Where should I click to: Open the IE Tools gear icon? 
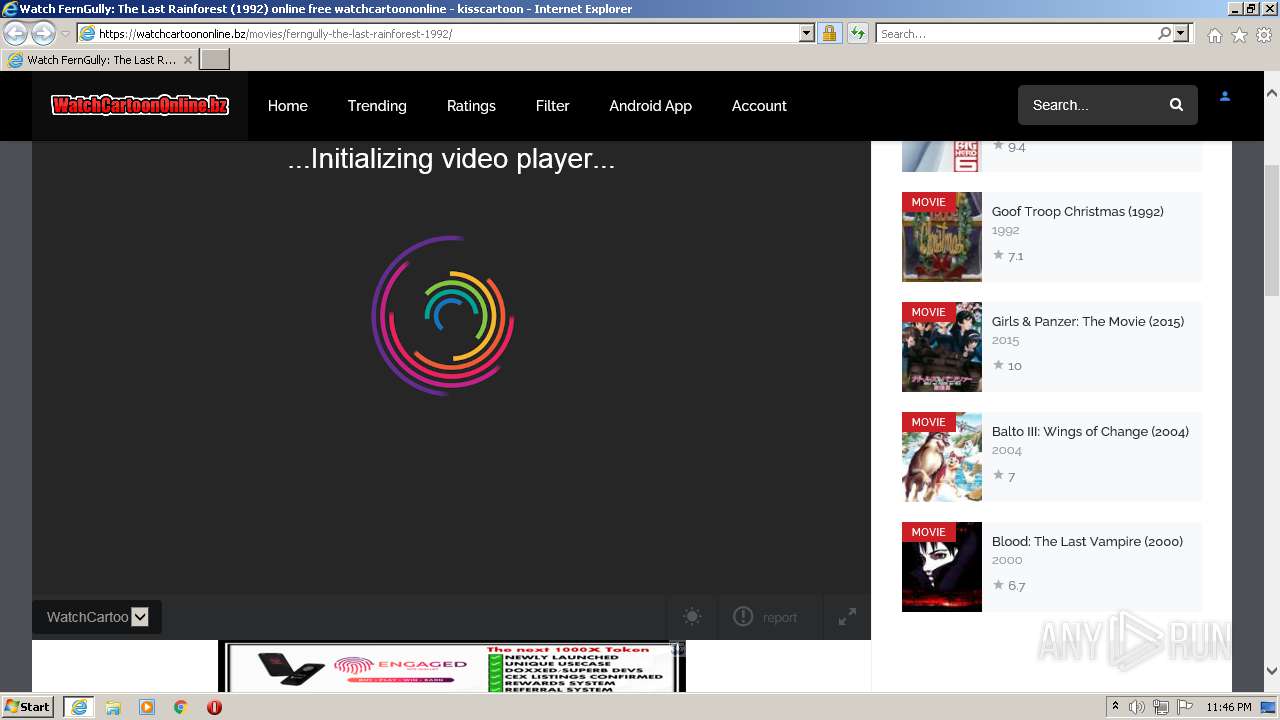coord(1264,35)
